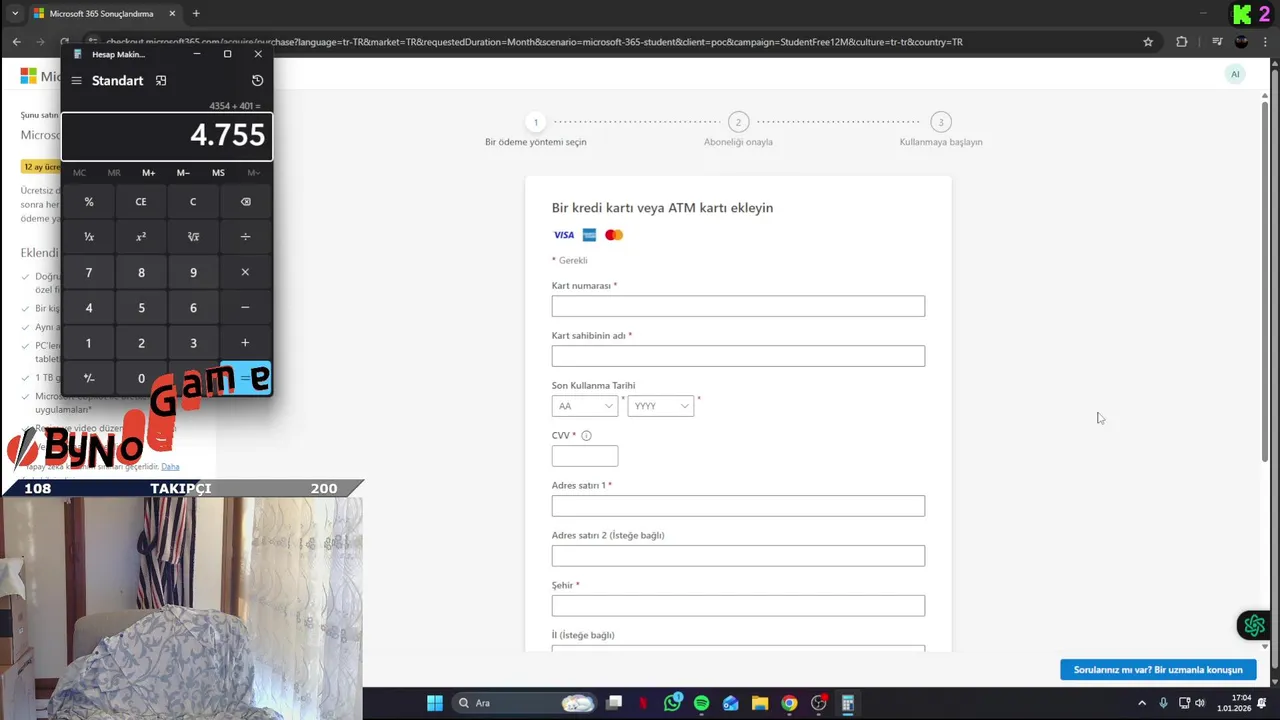Click the minus key on the calculator
The width and height of the screenshot is (1280, 720).
tap(245, 308)
